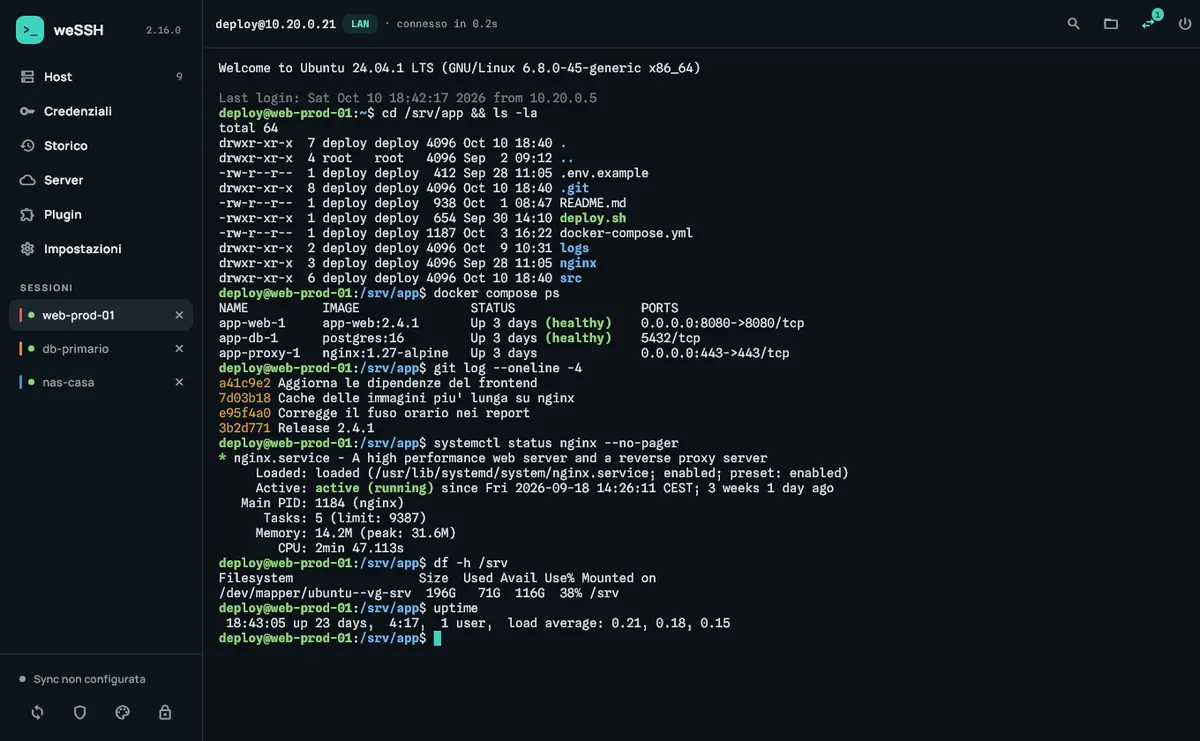Click the host count 9

[x=179, y=77]
